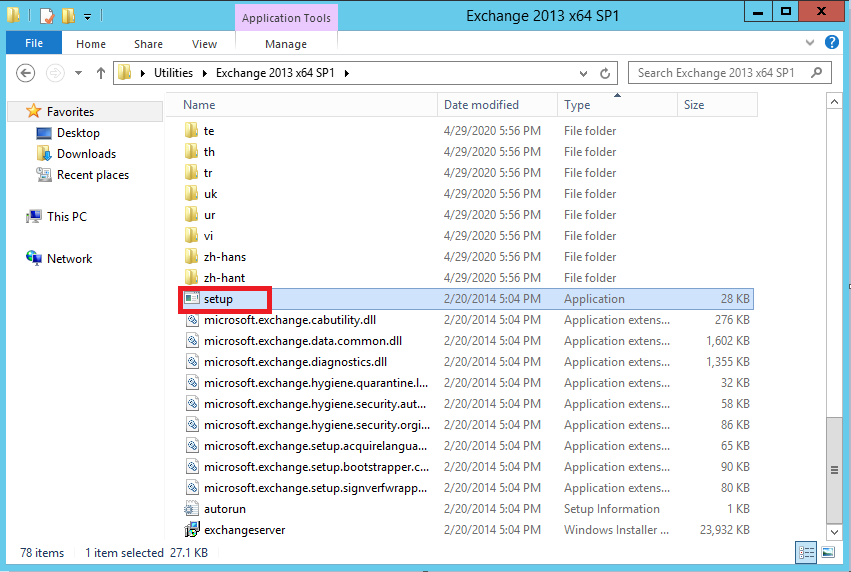The height and width of the screenshot is (572, 851).
Task: Click the te folder icon
Action: pos(191,130)
